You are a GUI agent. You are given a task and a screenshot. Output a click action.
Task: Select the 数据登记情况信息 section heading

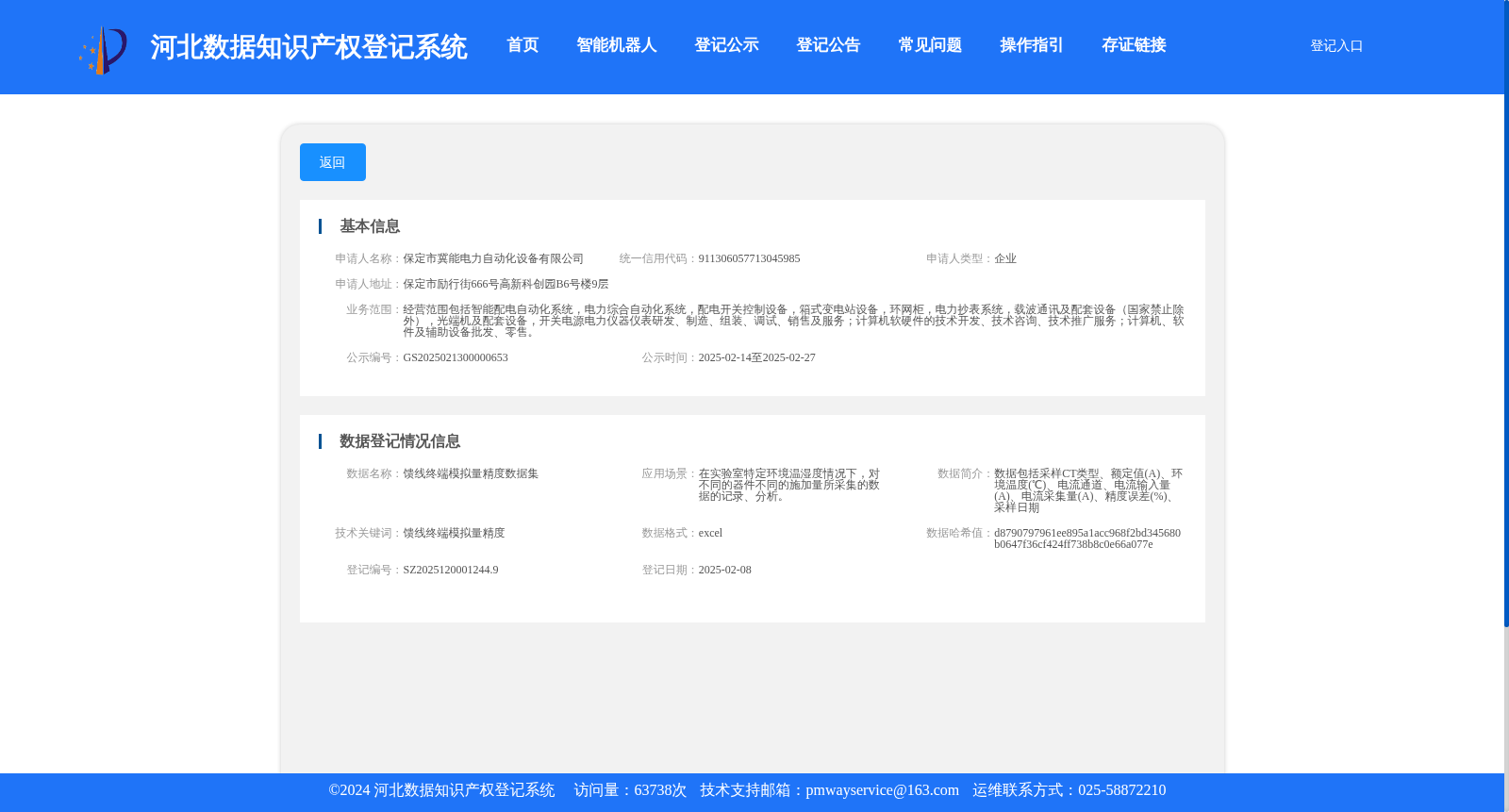pos(400,441)
